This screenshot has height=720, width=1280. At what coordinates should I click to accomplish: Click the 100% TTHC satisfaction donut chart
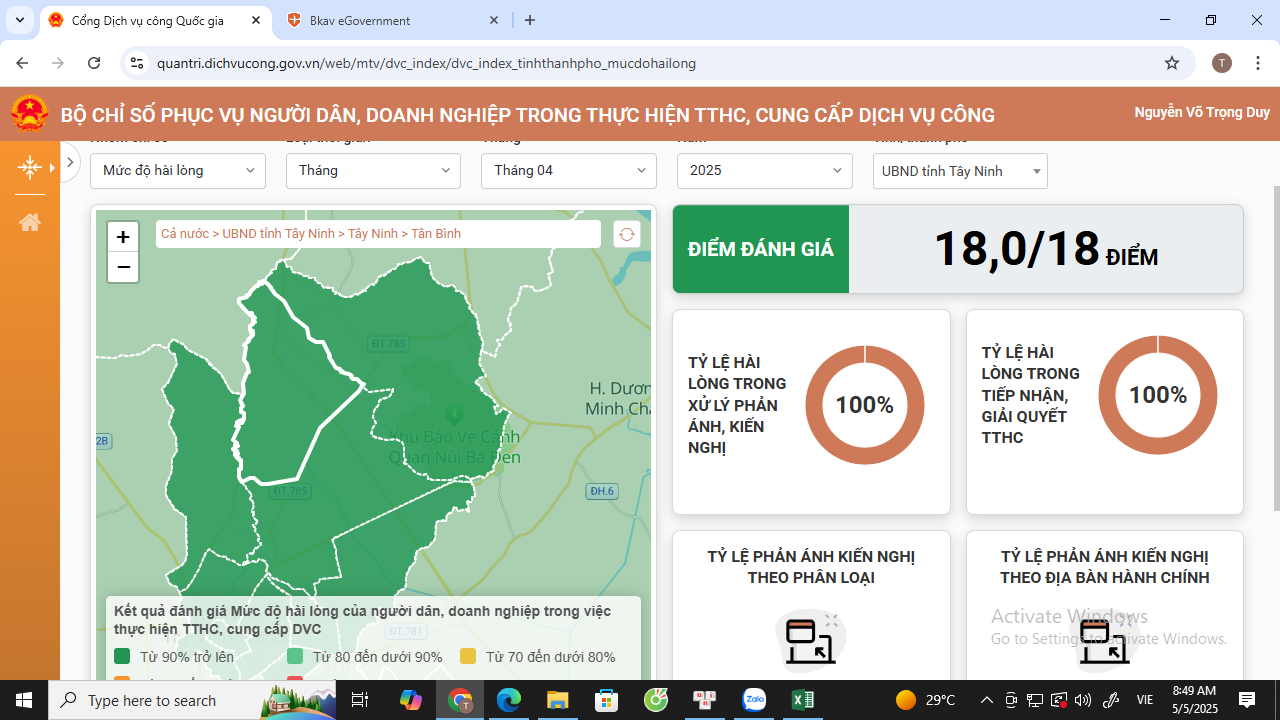coord(1157,395)
